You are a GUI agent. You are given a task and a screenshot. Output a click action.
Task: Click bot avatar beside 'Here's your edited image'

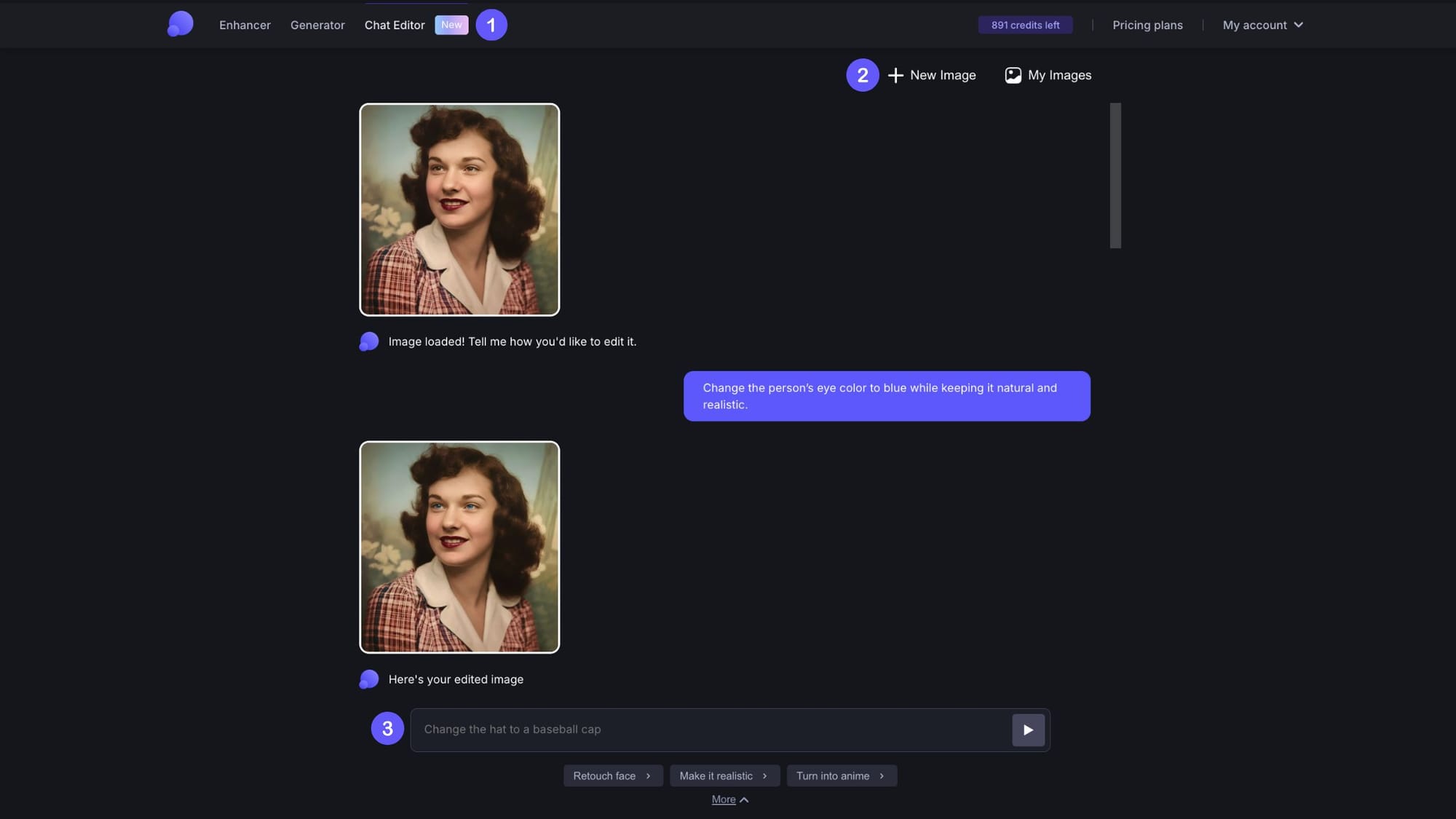click(369, 679)
